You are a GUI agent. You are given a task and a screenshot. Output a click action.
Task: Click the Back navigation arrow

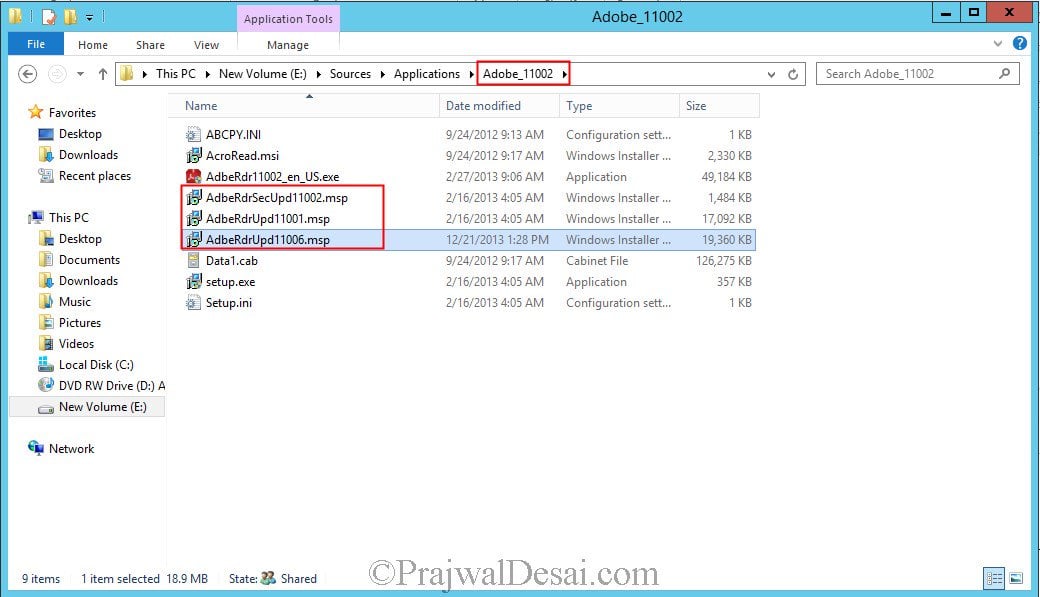pyautogui.click(x=27, y=74)
